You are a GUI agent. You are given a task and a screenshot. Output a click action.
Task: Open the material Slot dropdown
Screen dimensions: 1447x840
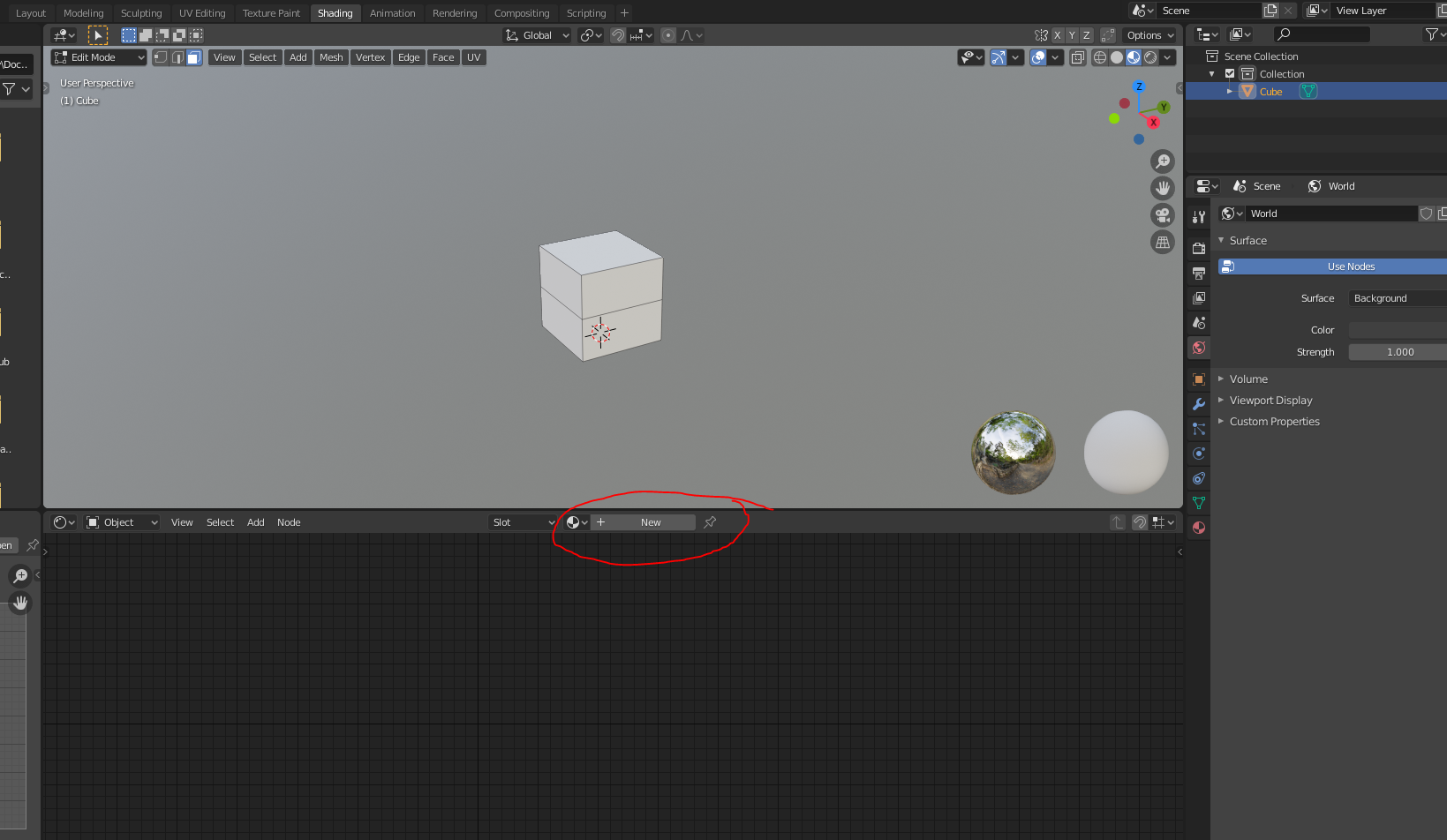click(523, 522)
